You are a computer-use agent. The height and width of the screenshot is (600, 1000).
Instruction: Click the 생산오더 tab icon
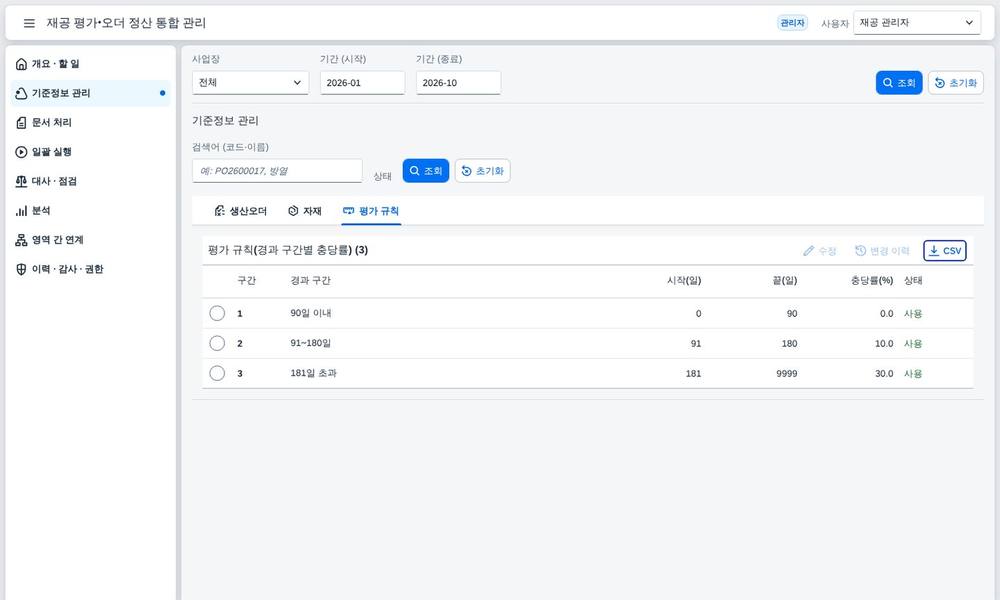click(219, 211)
